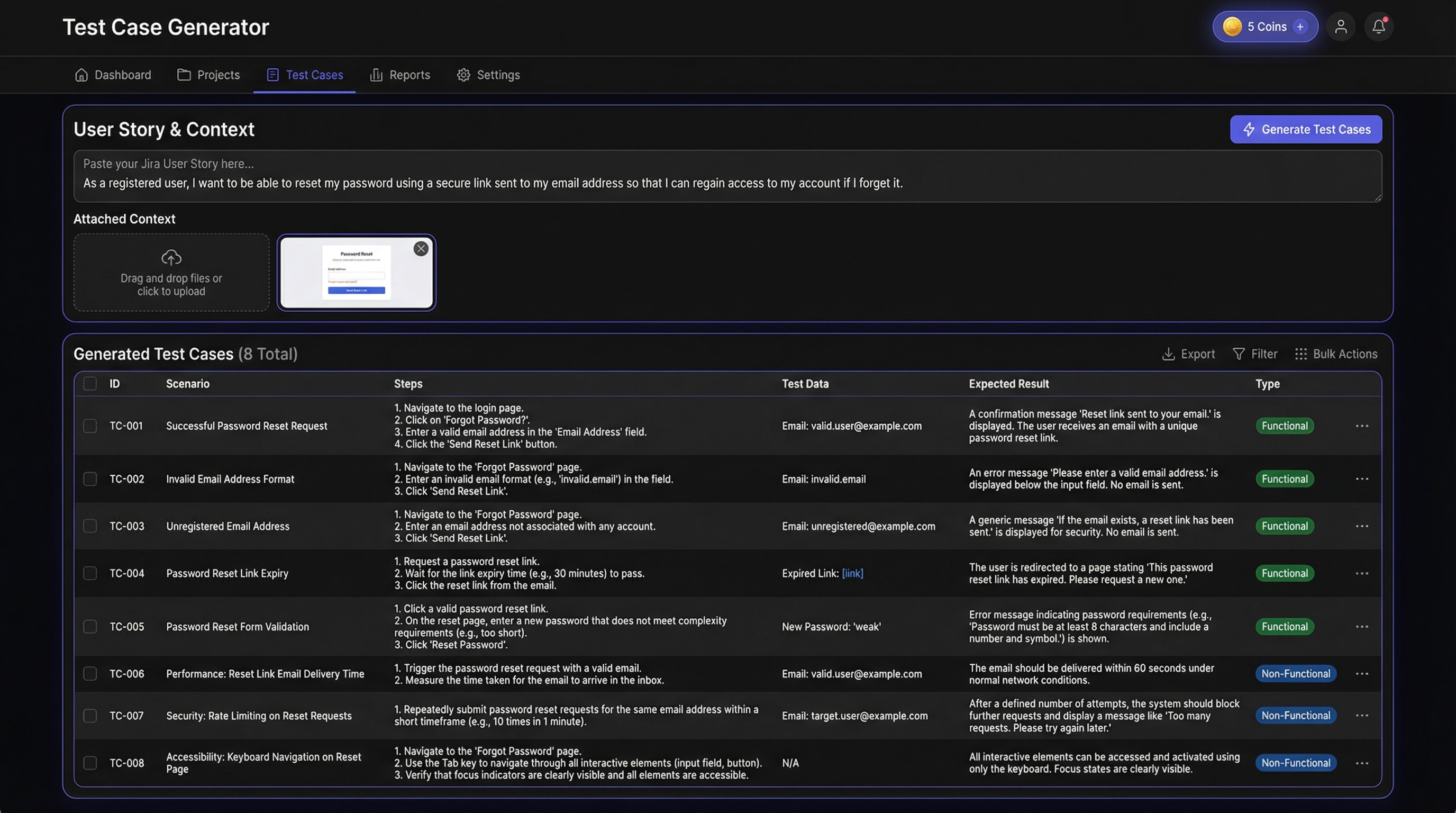Click the Generate Test Cases button
The image size is (1456, 813).
1306,129
